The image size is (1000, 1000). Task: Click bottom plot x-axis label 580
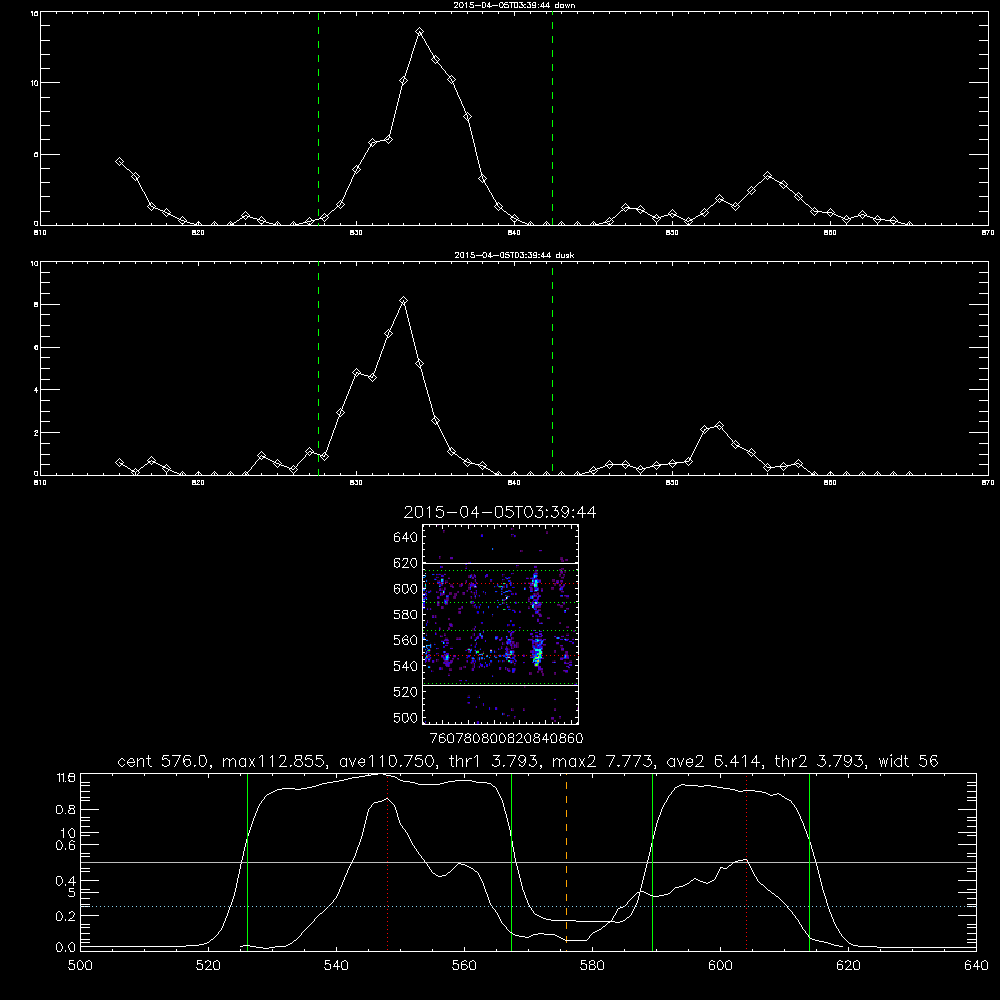pyautogui.click(x=592, y=966)
